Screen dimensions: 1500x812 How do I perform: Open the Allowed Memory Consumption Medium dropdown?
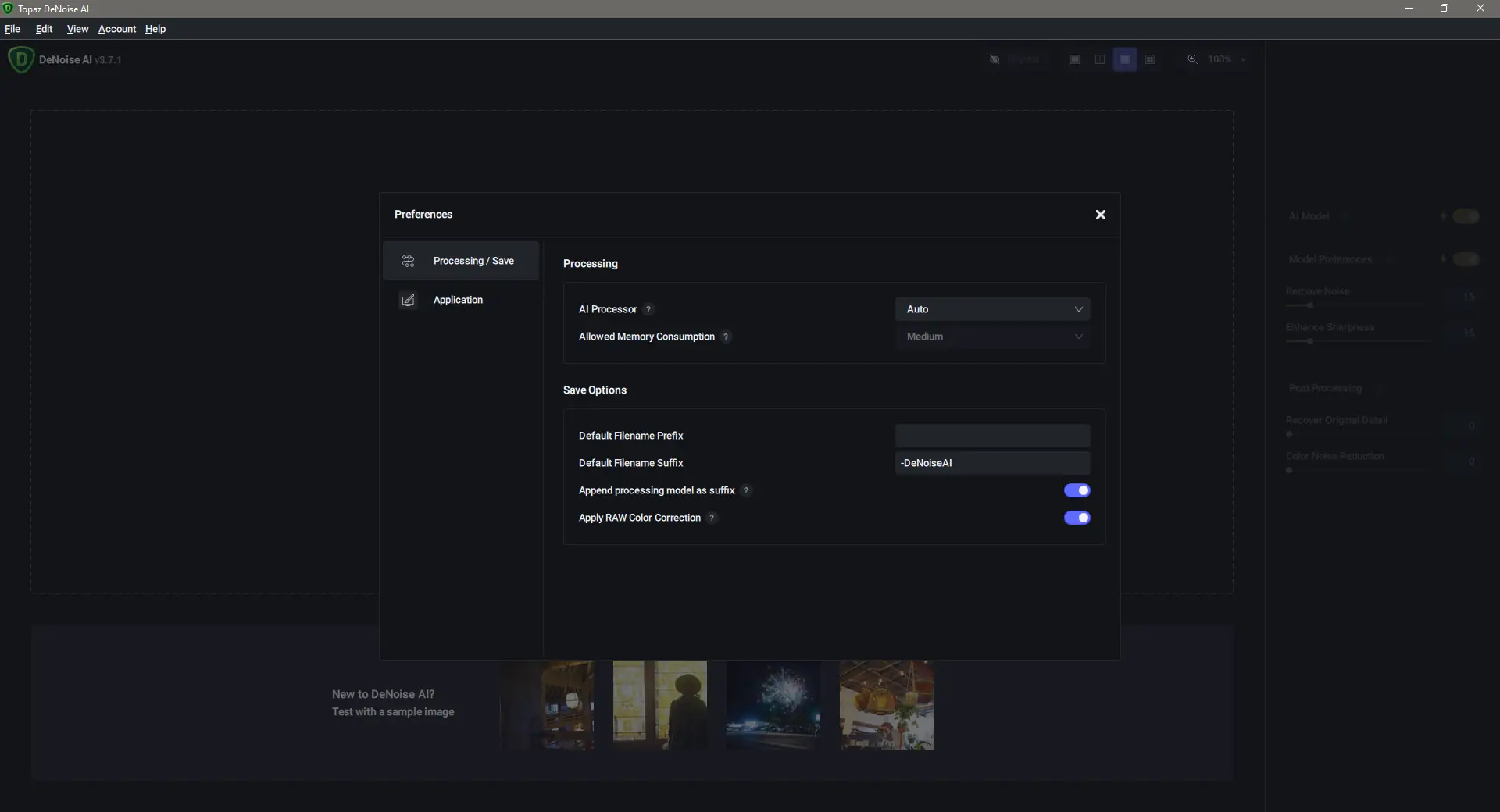coord(992,337)
